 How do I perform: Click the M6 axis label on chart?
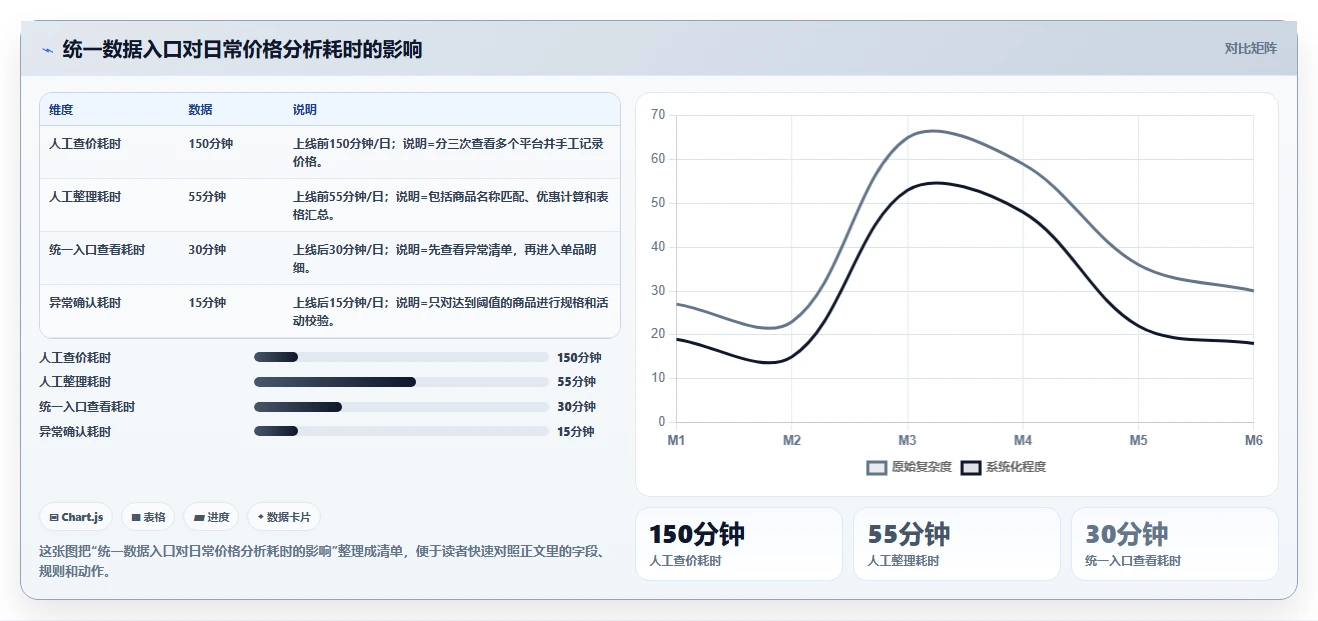(x=1253, y=440)
